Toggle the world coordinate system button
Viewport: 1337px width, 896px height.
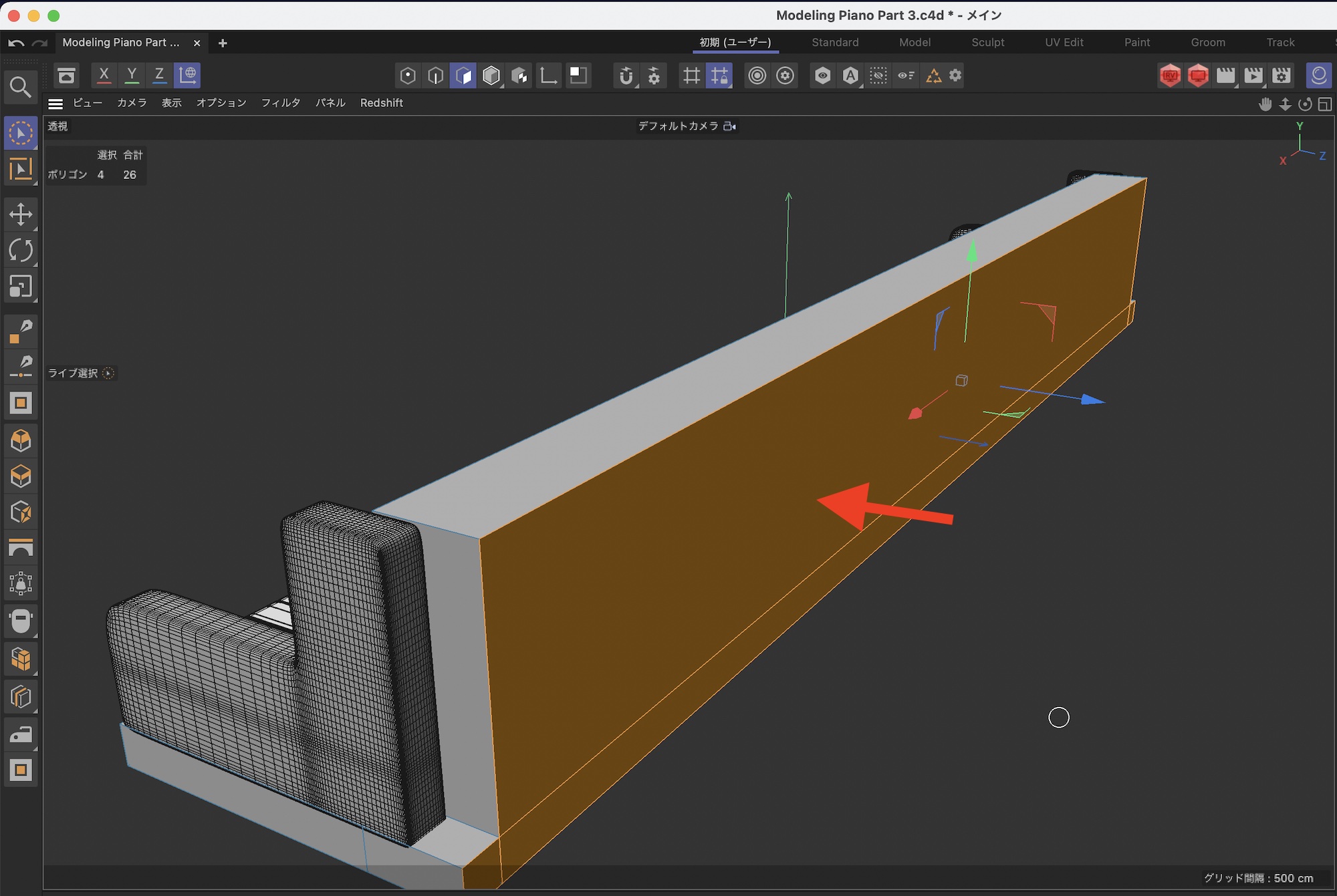(x=188, y=75)
